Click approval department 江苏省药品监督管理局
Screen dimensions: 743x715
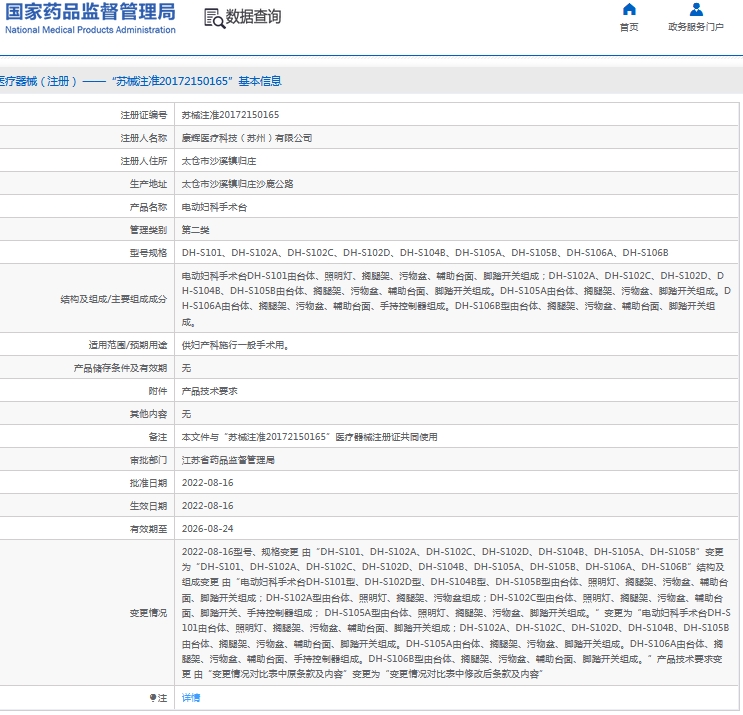coord(228,460)
